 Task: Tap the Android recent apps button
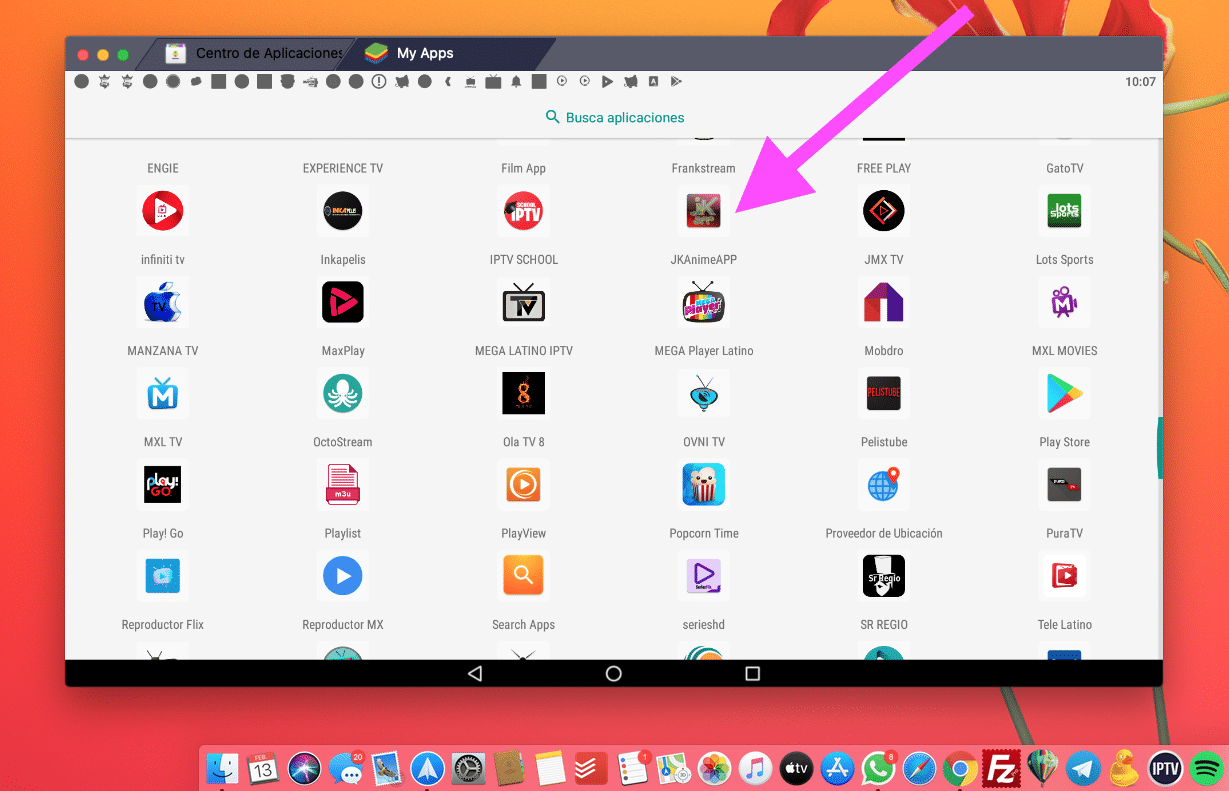pyautogui.click(x=753, y=674)
